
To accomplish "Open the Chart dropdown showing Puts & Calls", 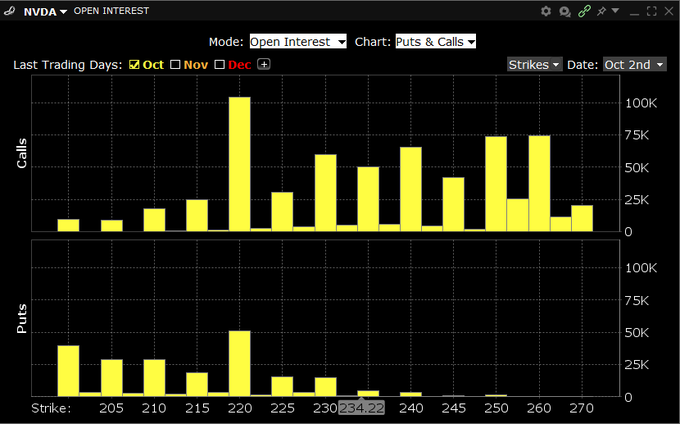I will click(435, 42).
